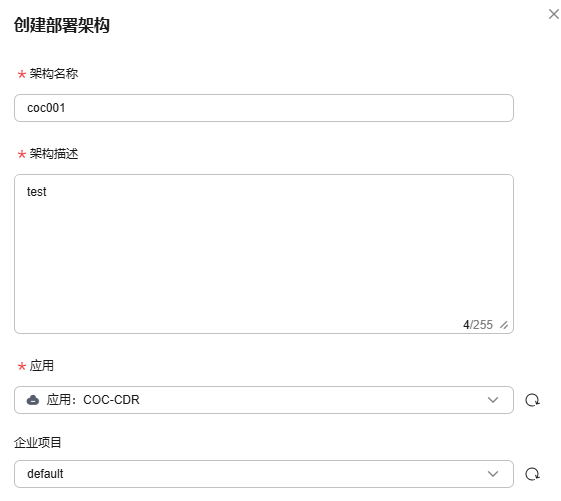Click the 架构名称 label
The image size is (561, 501).
click(x=54, y=74)
